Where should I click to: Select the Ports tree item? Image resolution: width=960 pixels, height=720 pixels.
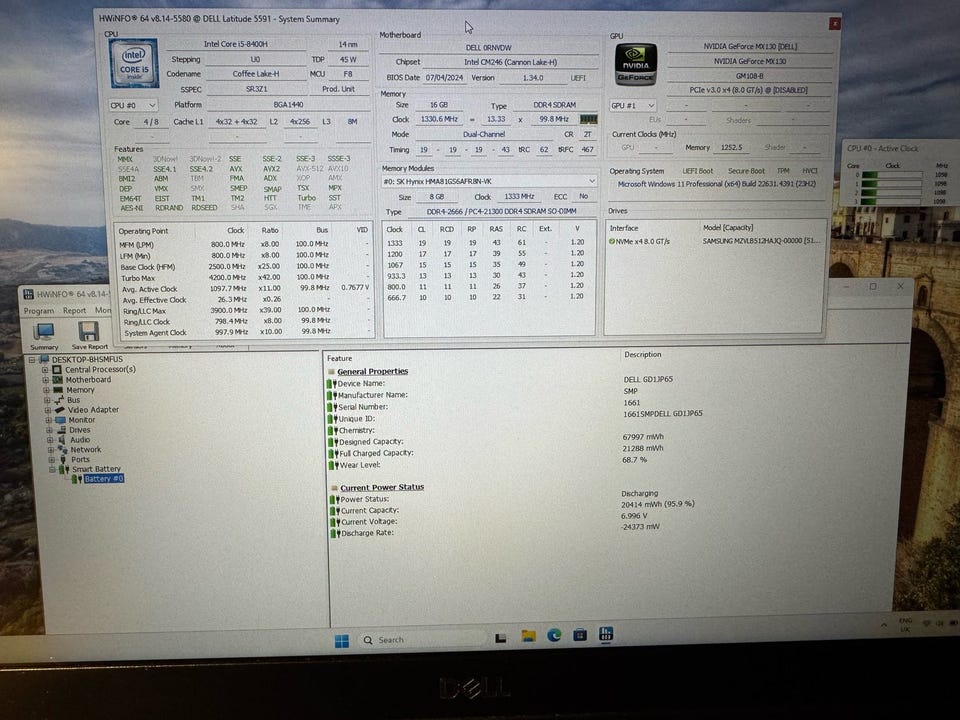pos(80,459)
